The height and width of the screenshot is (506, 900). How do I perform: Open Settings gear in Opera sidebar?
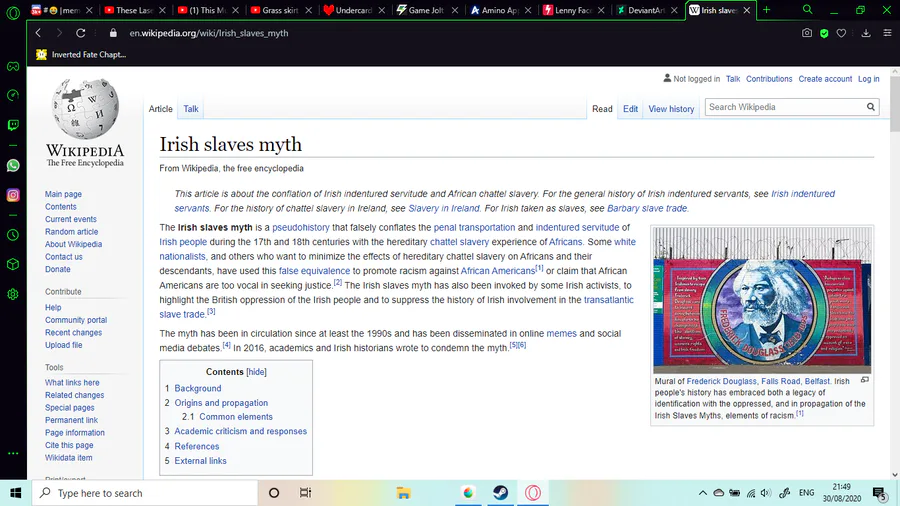(x=13, y=294)
